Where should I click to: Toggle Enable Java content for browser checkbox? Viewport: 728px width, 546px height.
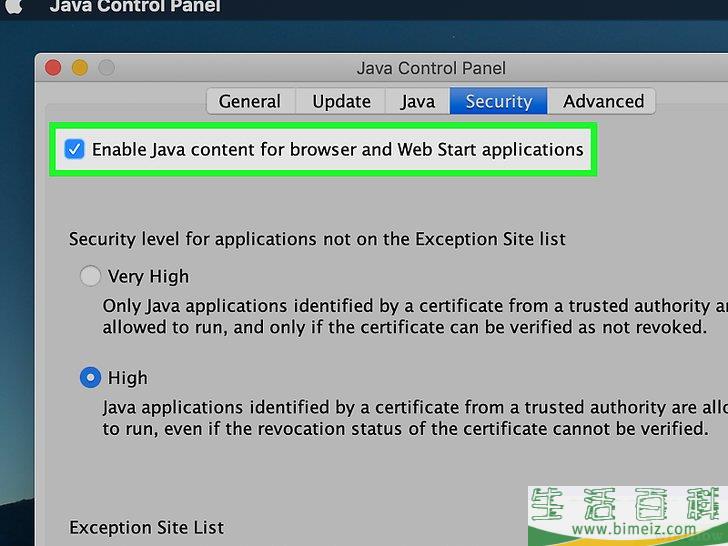coord(74,150)
